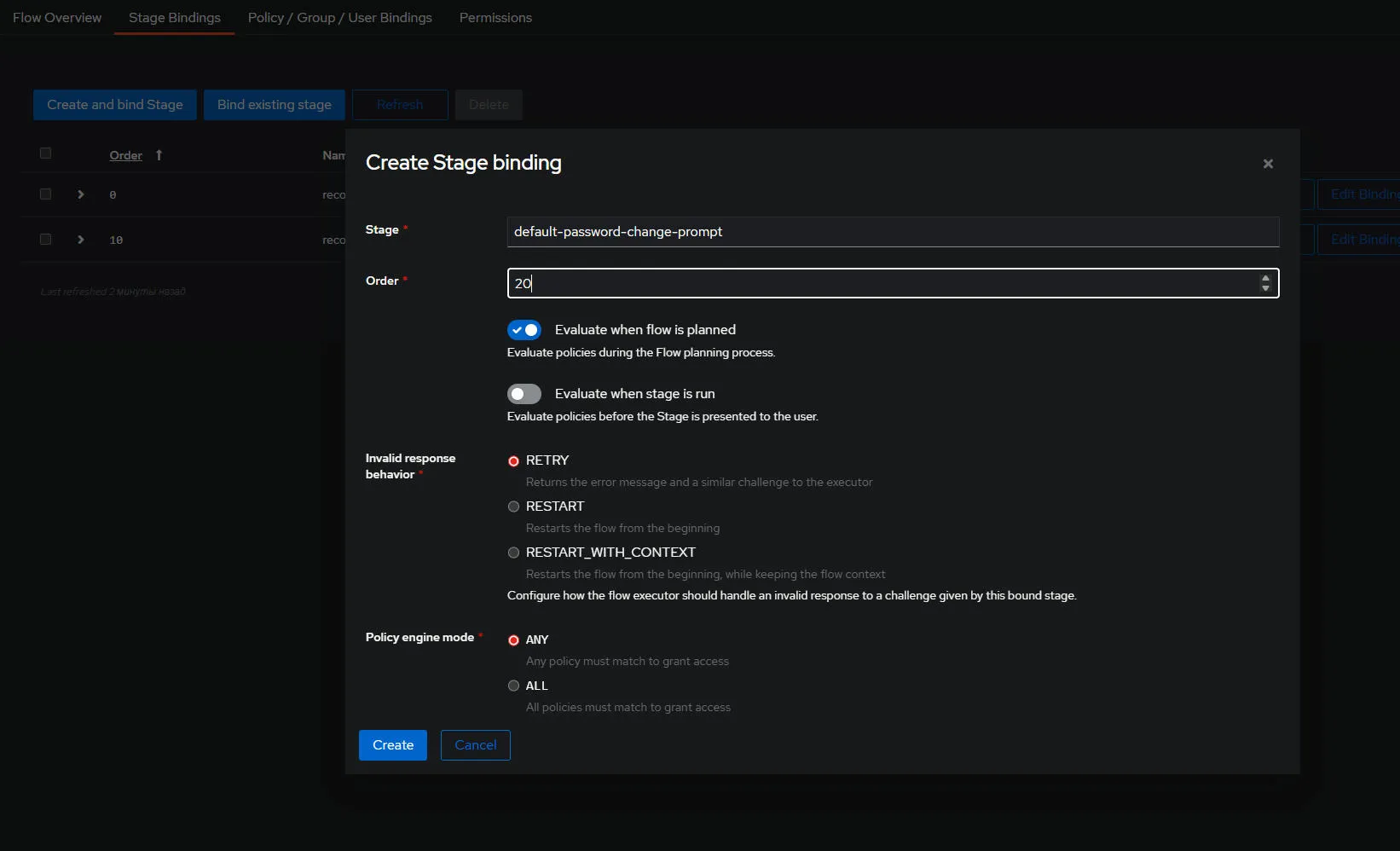Choose the ALL policy engine mode
The image size is (1400, 851).
coord(513,686)
